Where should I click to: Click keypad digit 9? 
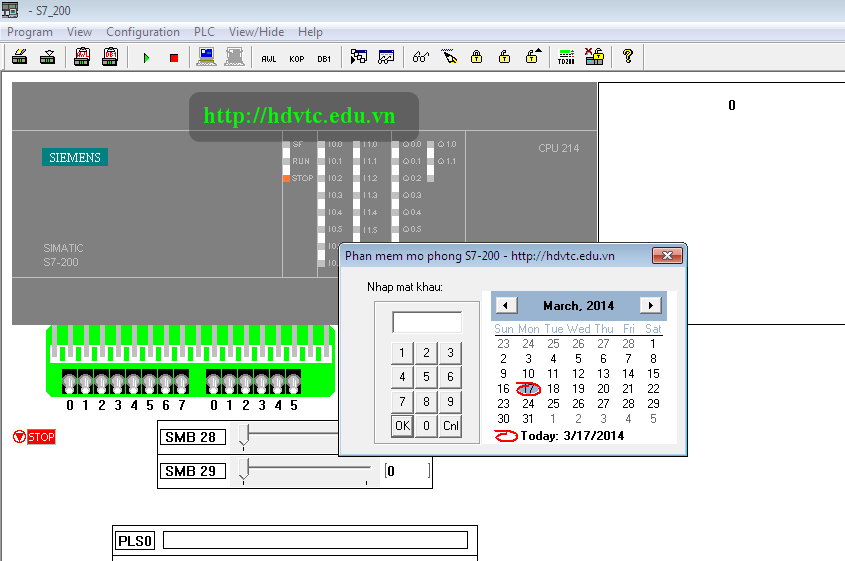click(x=451, y=401)
